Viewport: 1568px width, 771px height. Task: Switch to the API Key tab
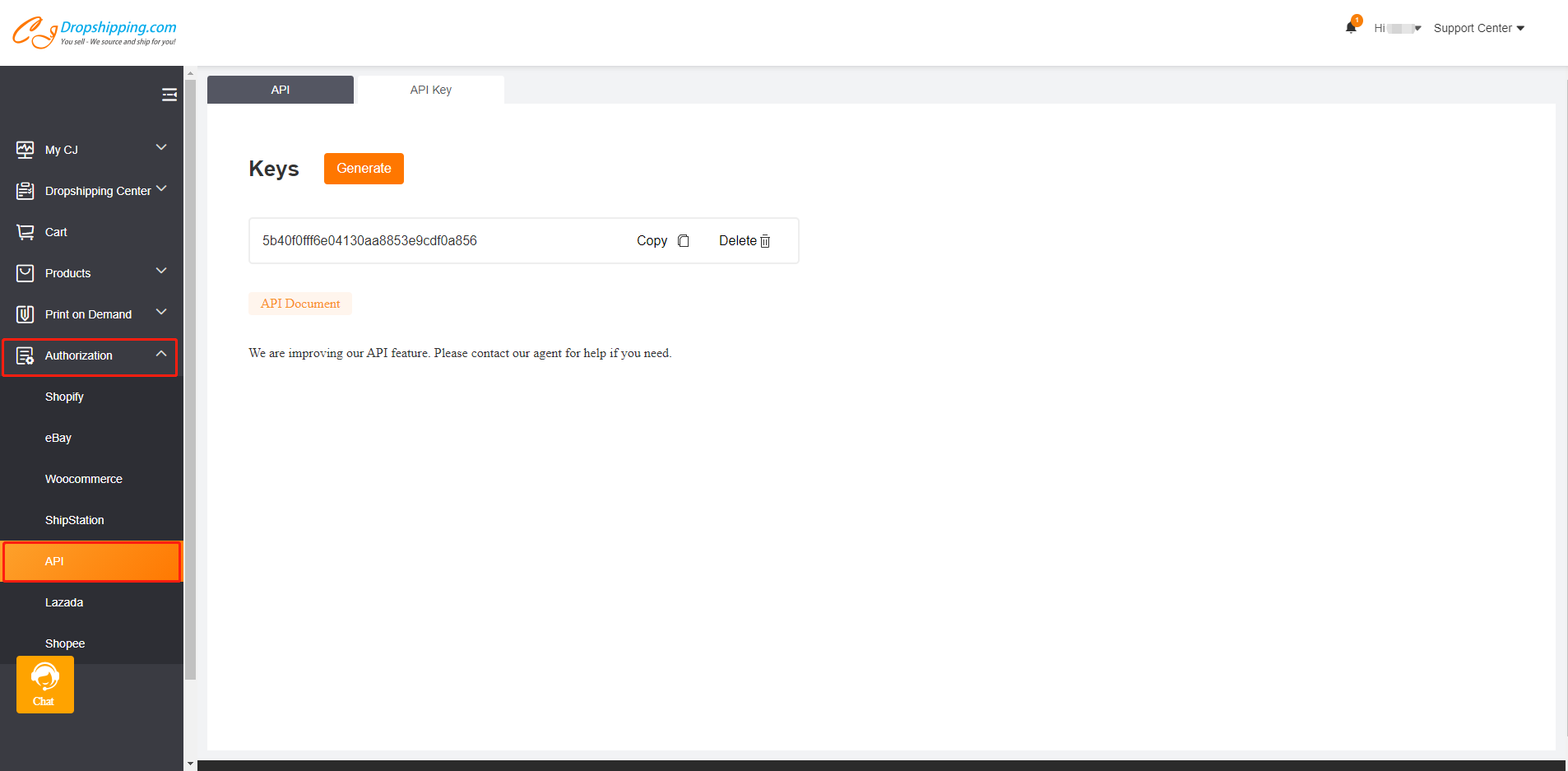(x=430, y=90)
